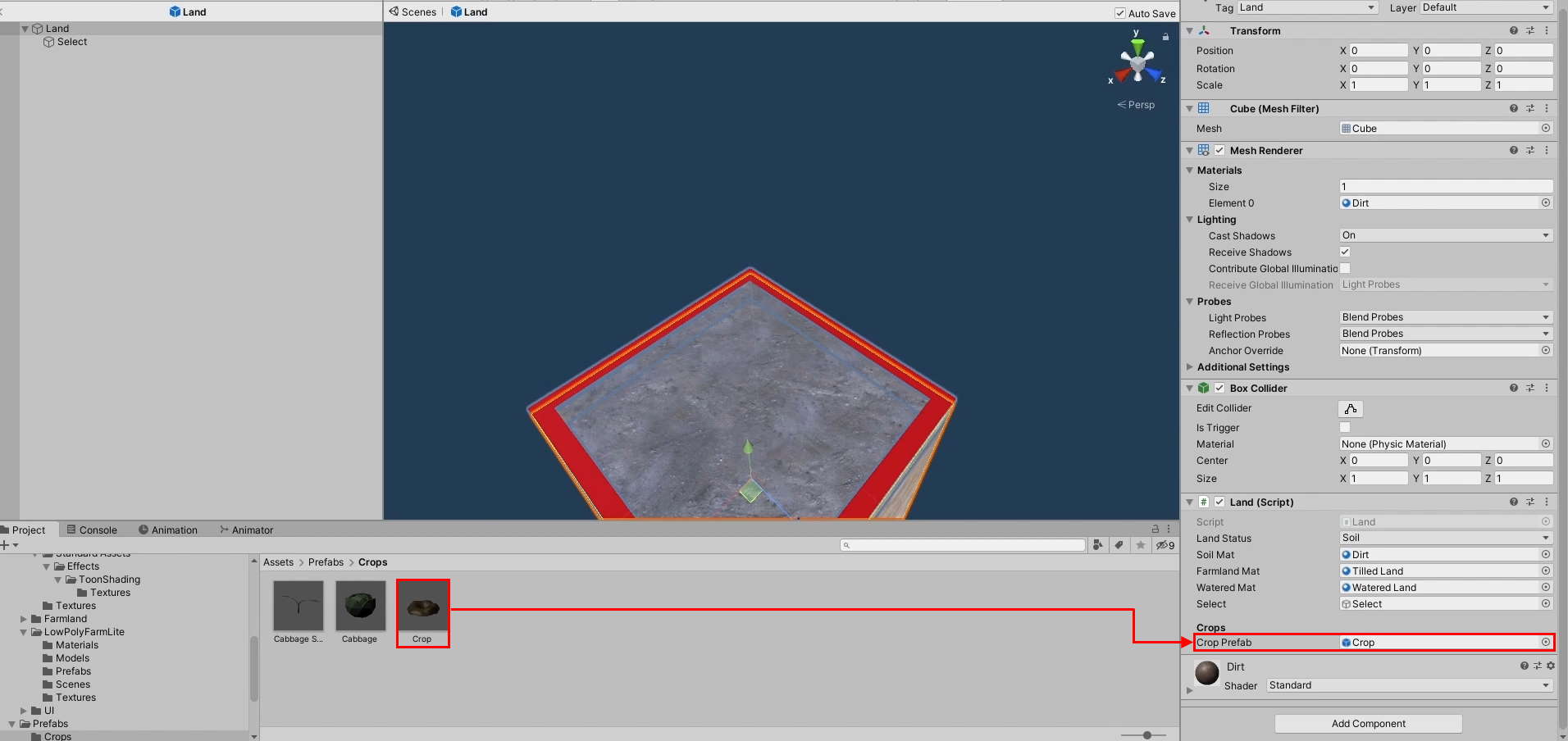Open the Cast Shadows dropdown

point(1445,235)
